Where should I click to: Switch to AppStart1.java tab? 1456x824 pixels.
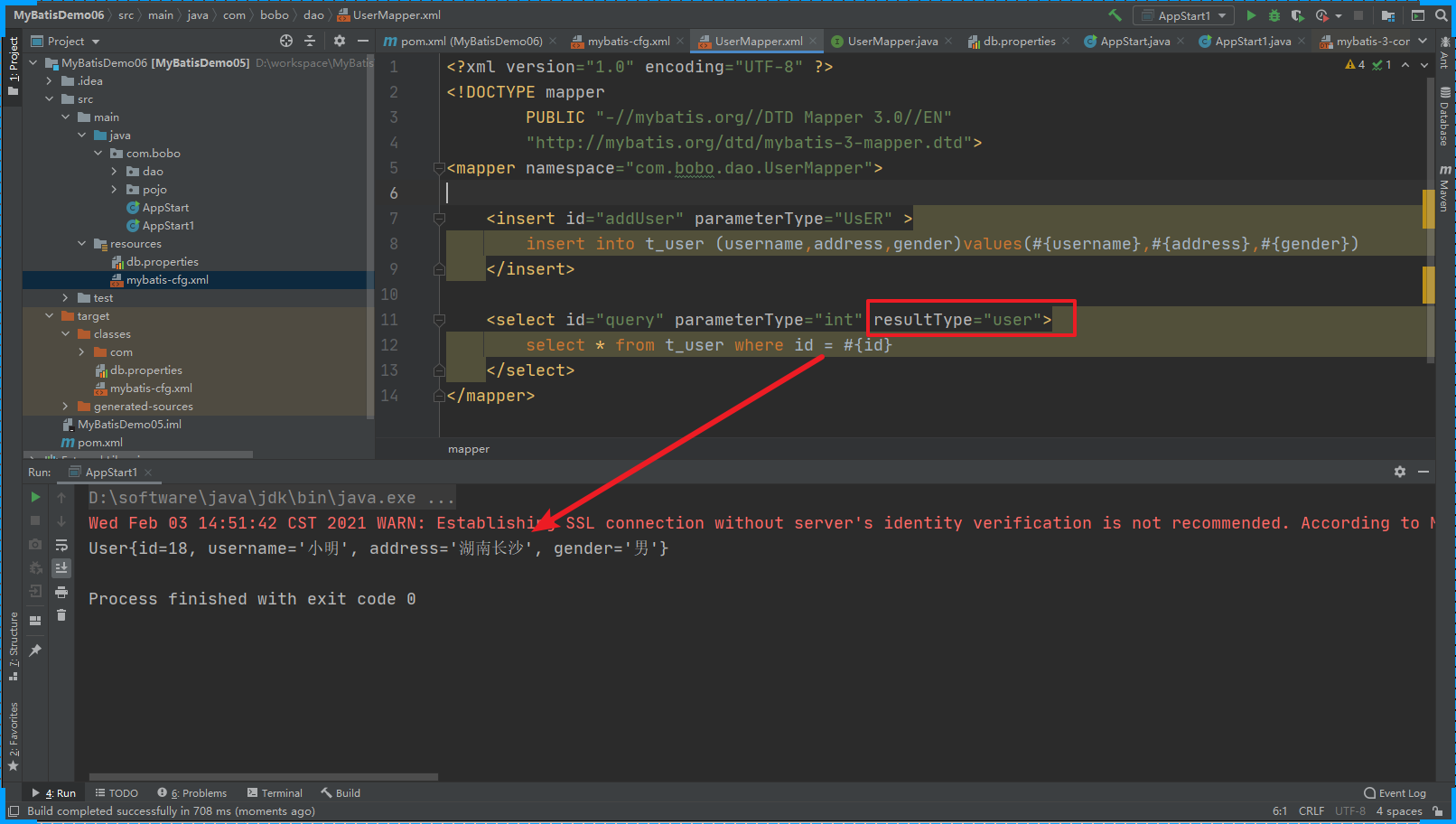(1253, 41)
